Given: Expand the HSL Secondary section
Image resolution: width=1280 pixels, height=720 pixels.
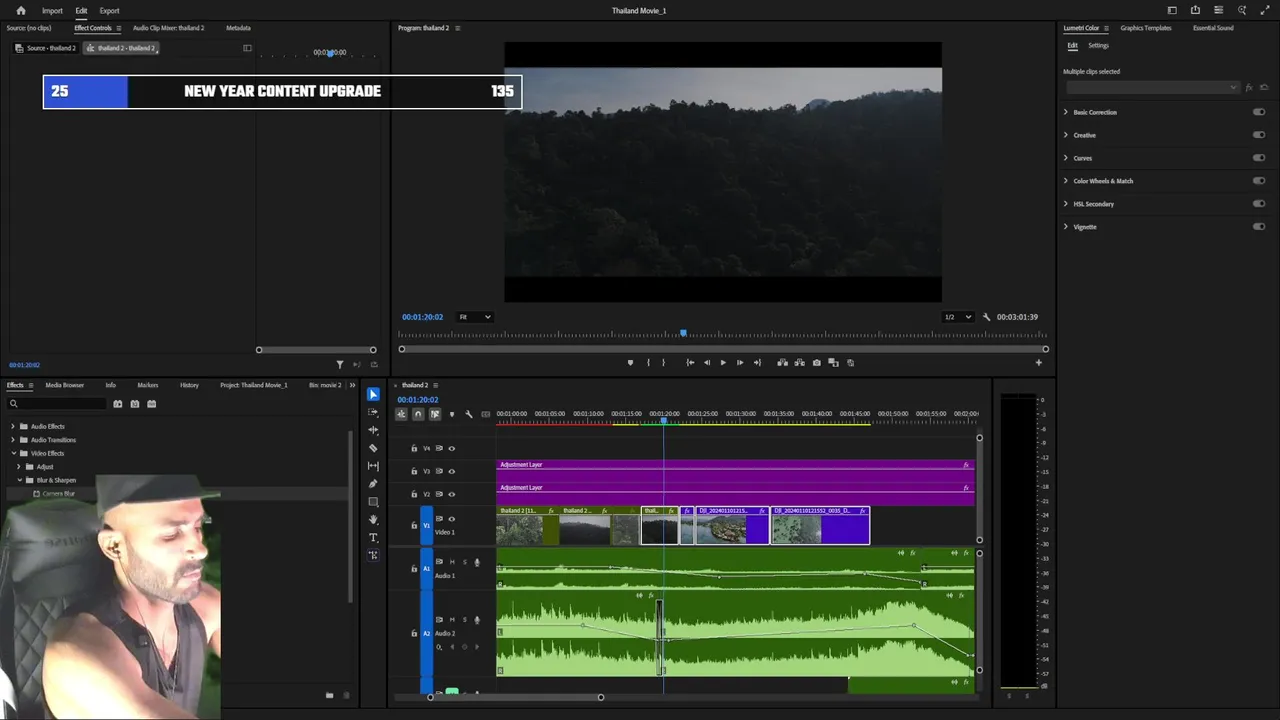Looking at the screenshot, I should [1066, 204].
